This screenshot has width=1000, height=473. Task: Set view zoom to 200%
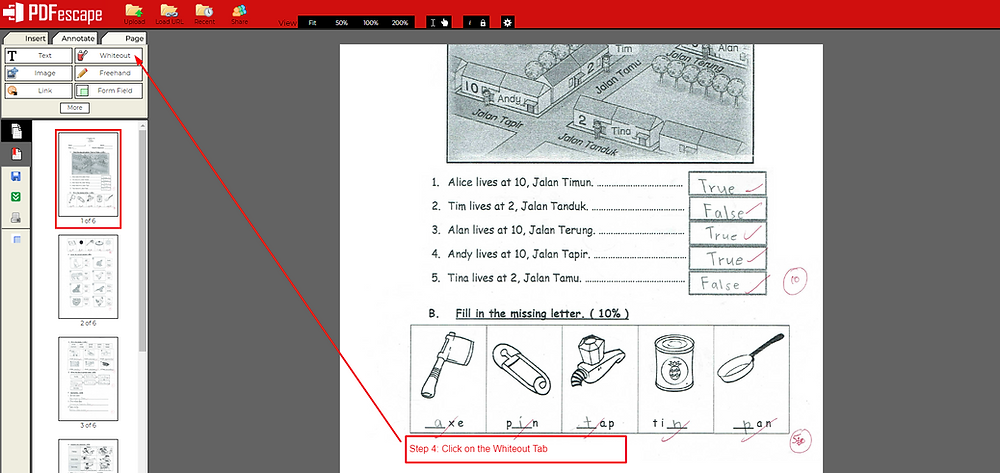tap(400, 22)
